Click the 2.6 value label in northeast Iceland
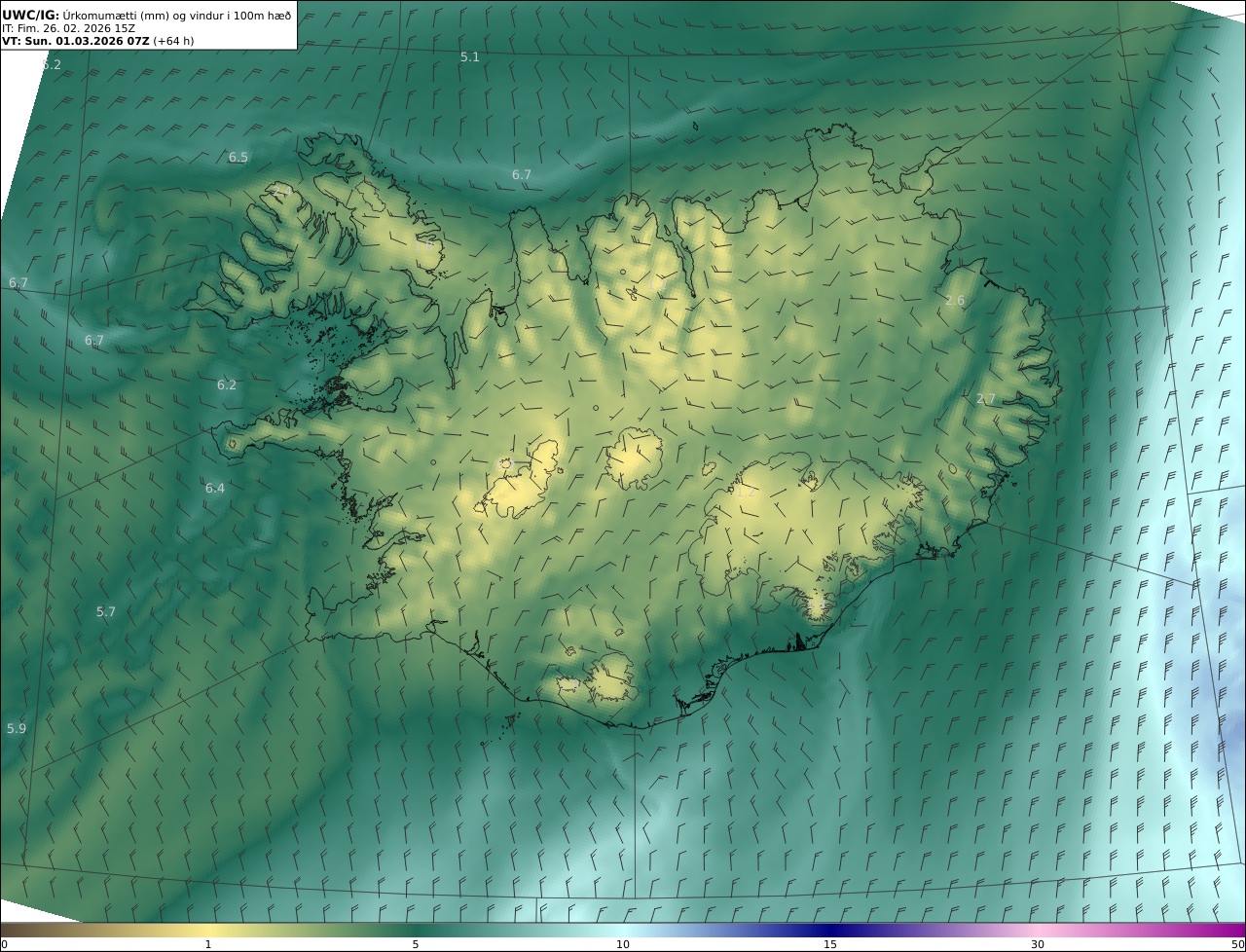This screenshot has width=1246, height=952. coord(954,301)
